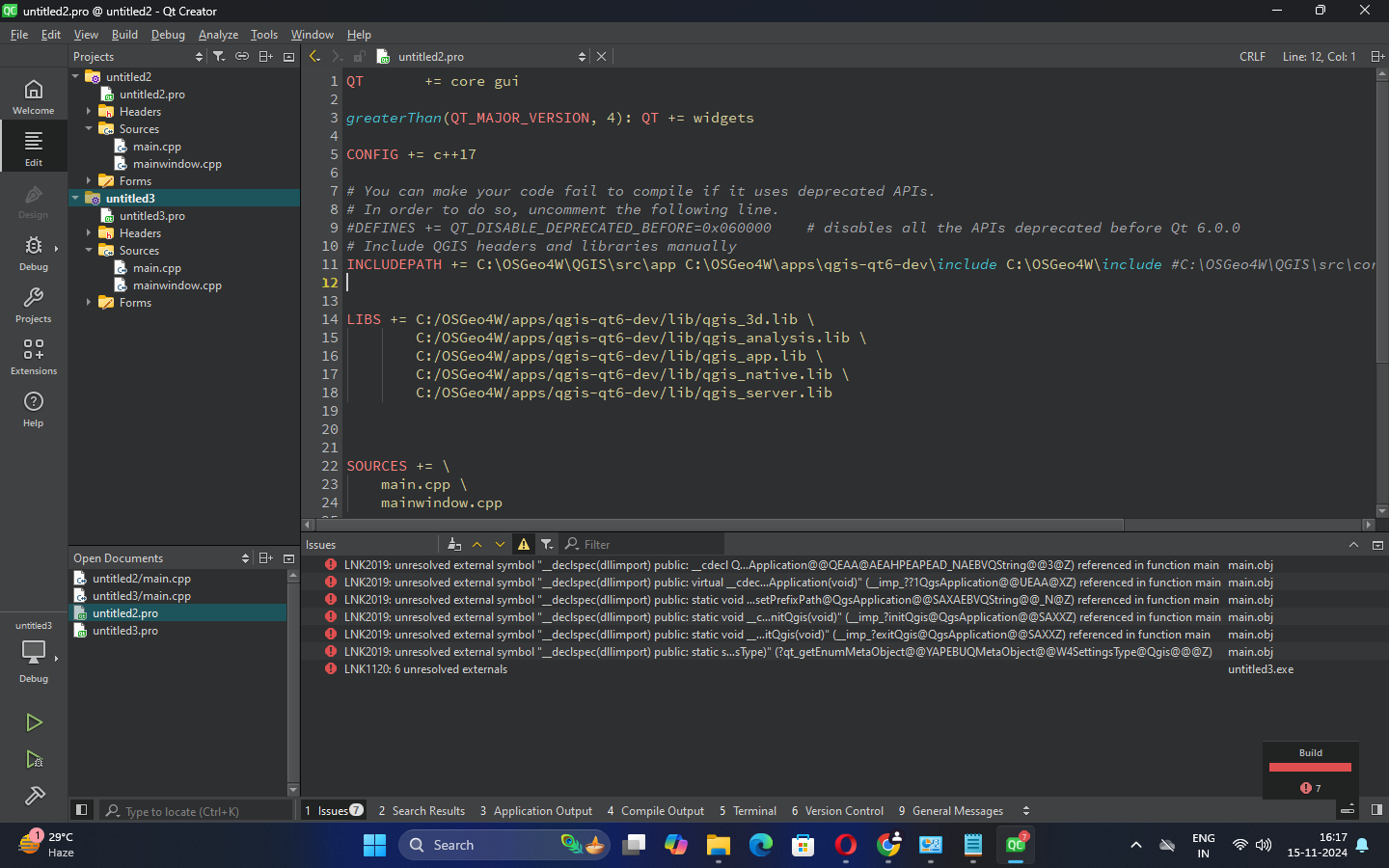
Task: Open the Projects mode in the sidebar
Action: click(x=34, y=306)
